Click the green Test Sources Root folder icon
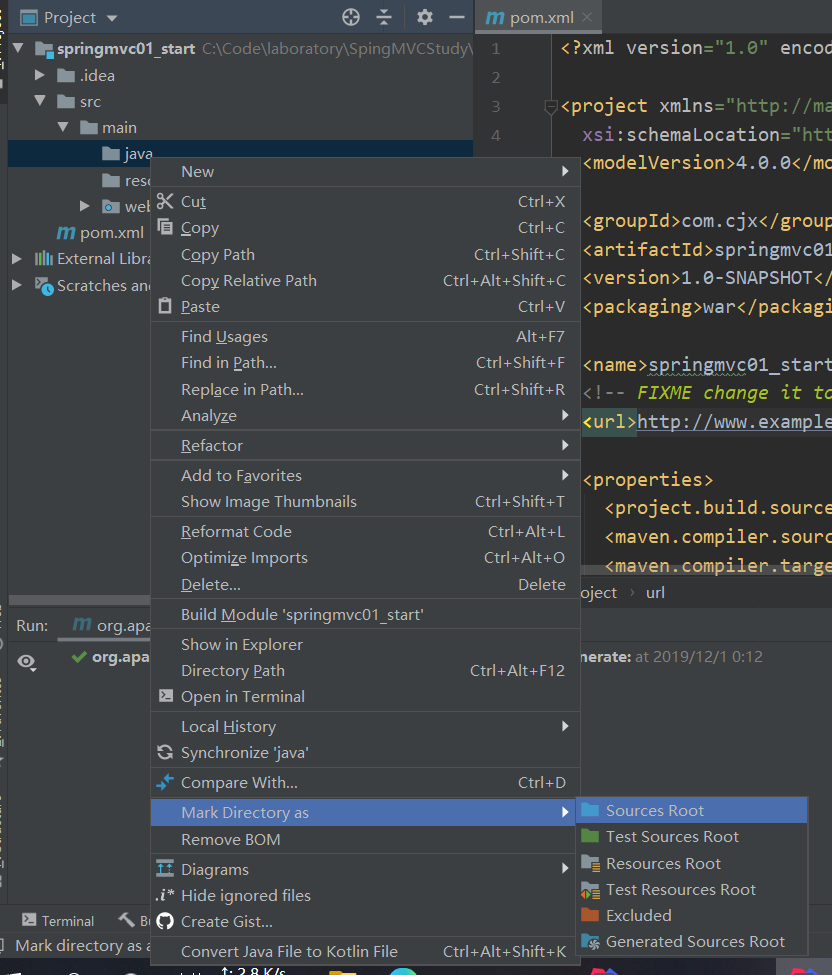Image resolution: width=832 pixels, height=975 pixels. (x=590, y=836)
